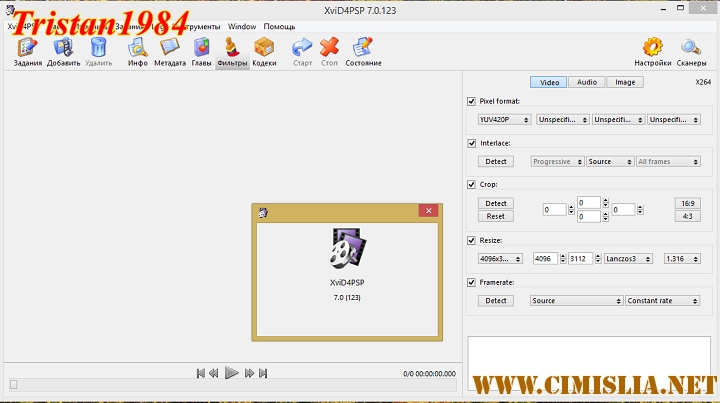Uncheck the Interlace checkbox
Image resolution: width=720 pixels, height=403 pixels.
(x=472, y=143)
